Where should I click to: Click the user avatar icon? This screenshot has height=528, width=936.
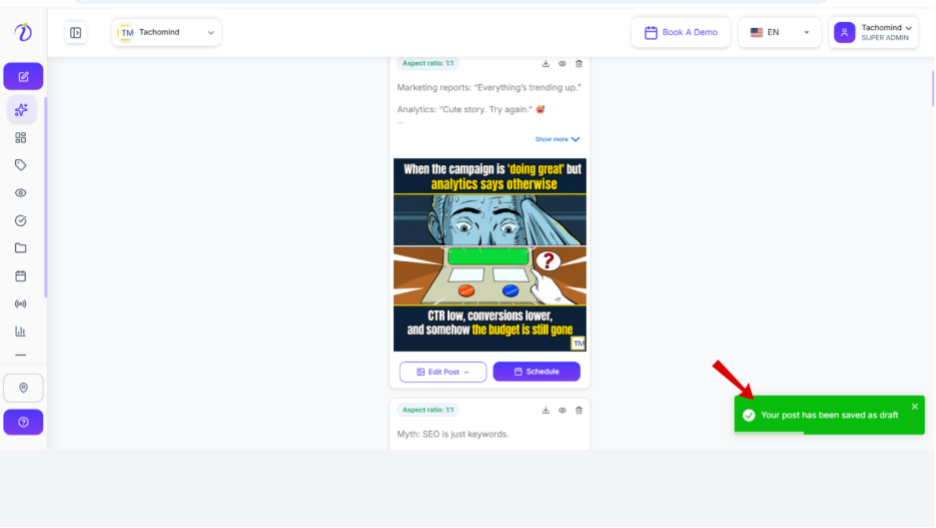pos(845,33)
